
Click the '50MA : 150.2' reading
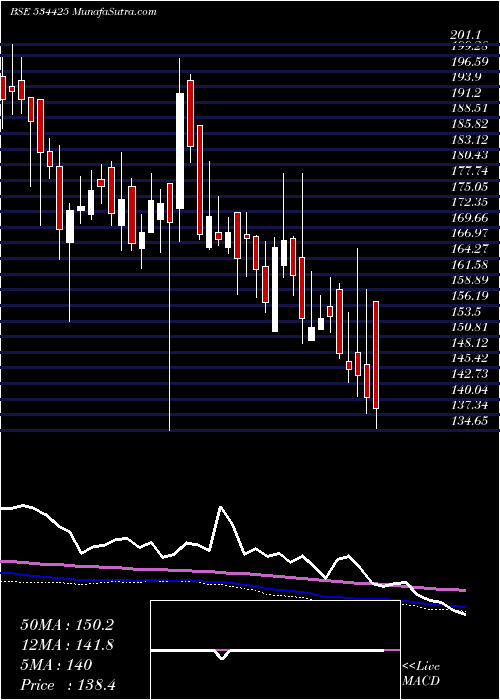(x=67, y=625)
